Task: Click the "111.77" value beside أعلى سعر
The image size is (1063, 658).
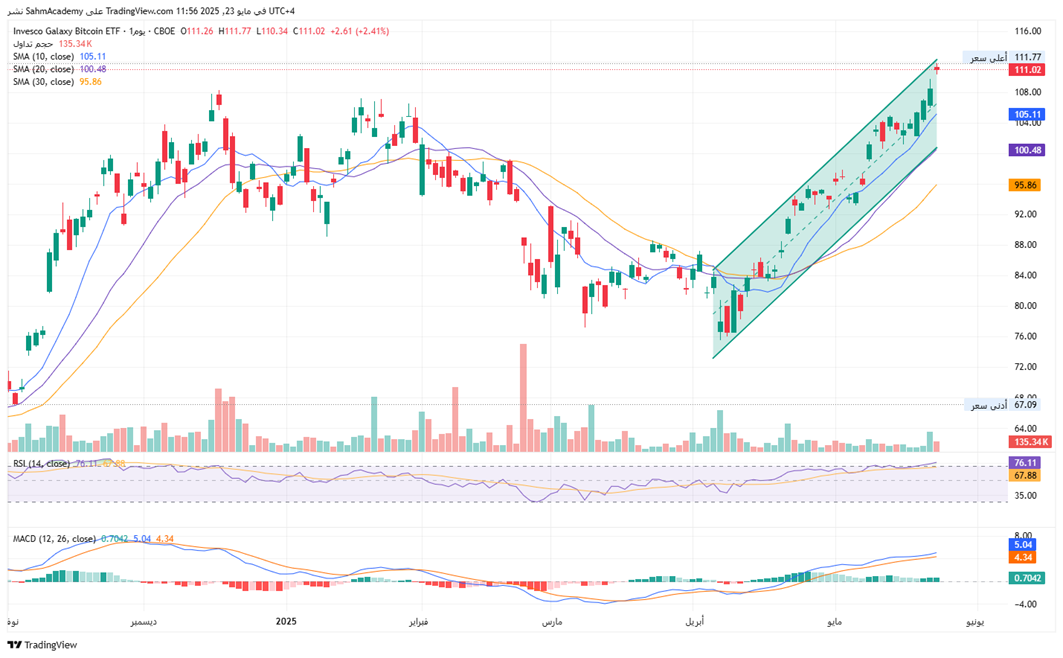Action: (x=1028, y=58)
